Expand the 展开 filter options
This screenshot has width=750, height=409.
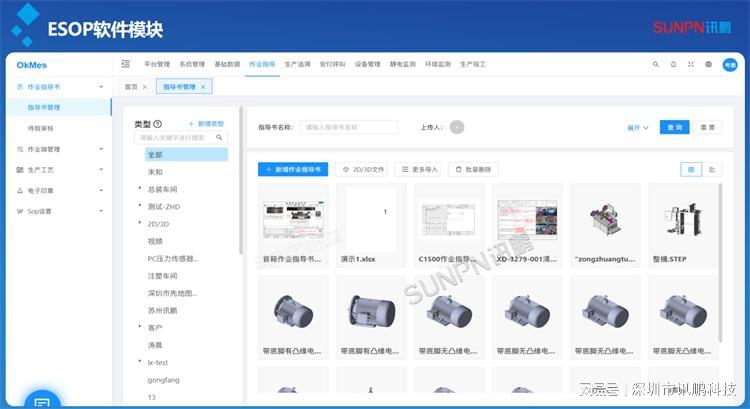[x=638, y=128]
